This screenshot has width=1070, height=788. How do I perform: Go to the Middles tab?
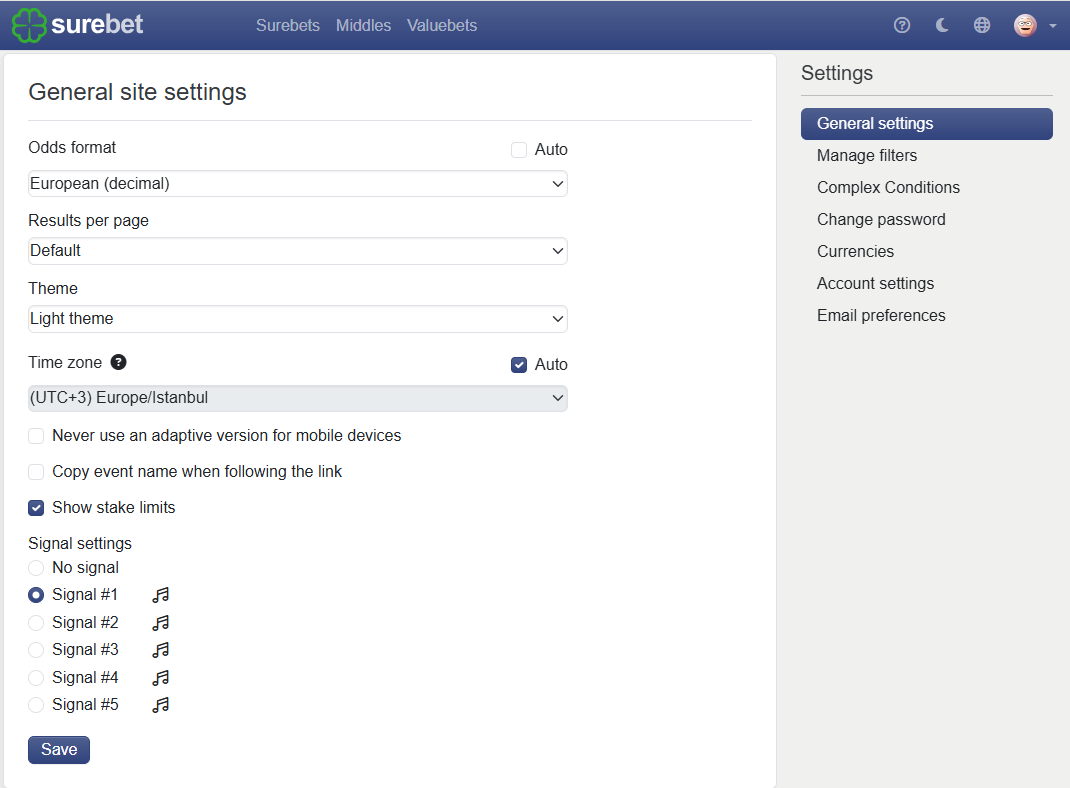(x=363, y=25)
